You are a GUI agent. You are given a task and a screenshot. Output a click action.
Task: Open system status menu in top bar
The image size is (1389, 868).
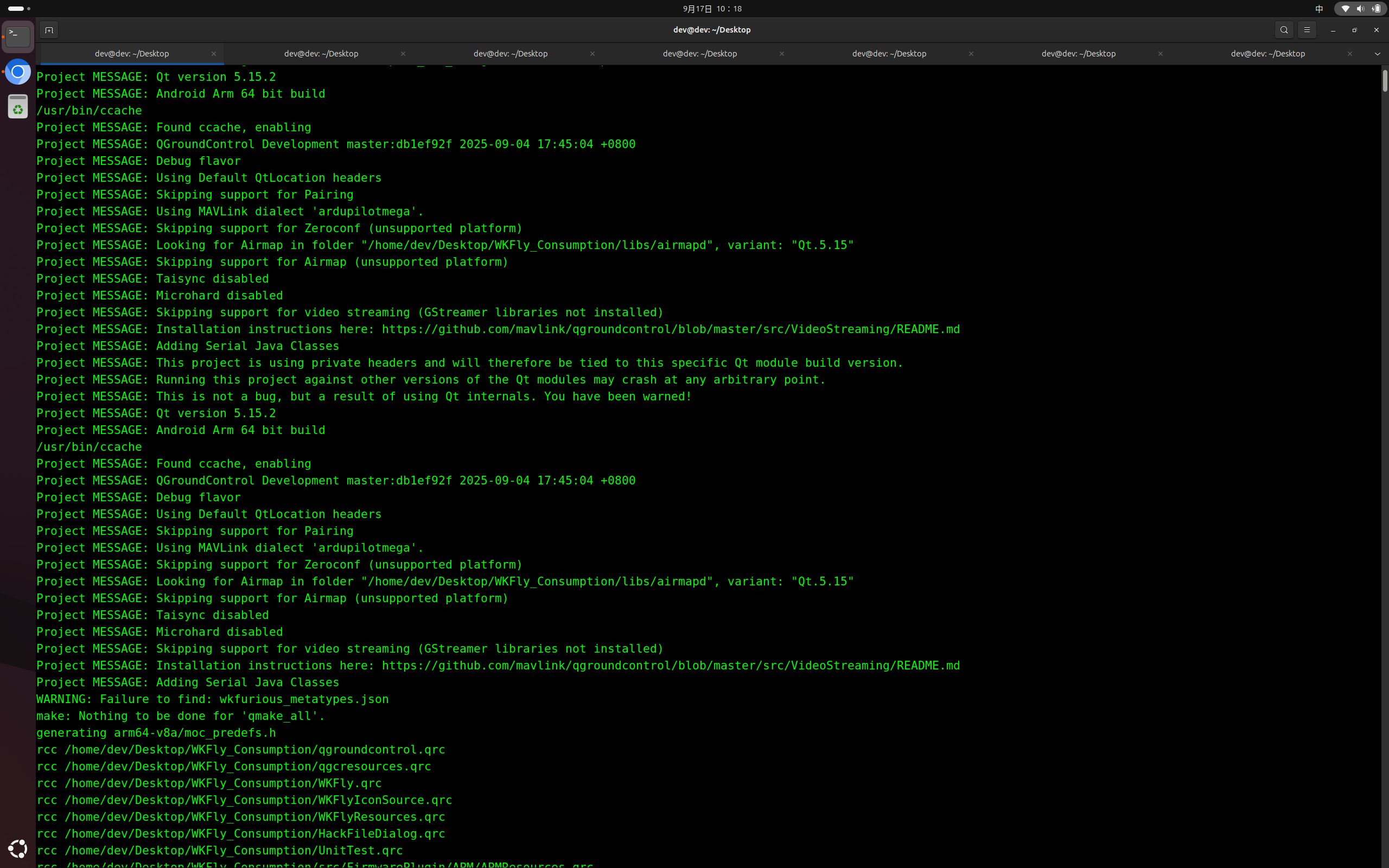point(1360,9)
